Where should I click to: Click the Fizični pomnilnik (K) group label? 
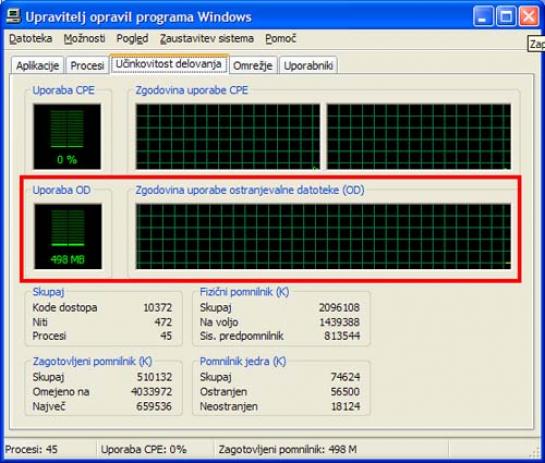point(244,292)
